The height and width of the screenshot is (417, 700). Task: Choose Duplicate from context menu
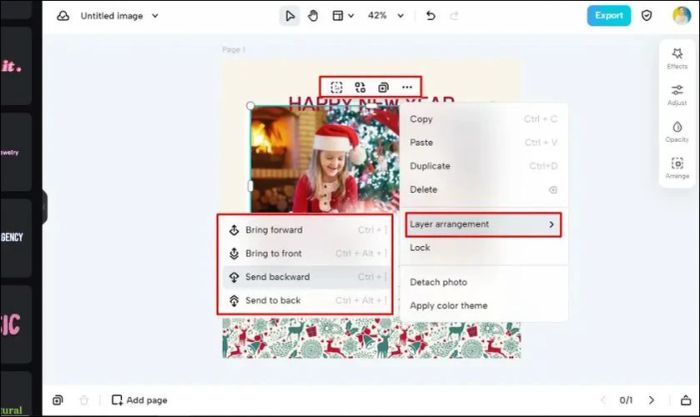point(483,166)
